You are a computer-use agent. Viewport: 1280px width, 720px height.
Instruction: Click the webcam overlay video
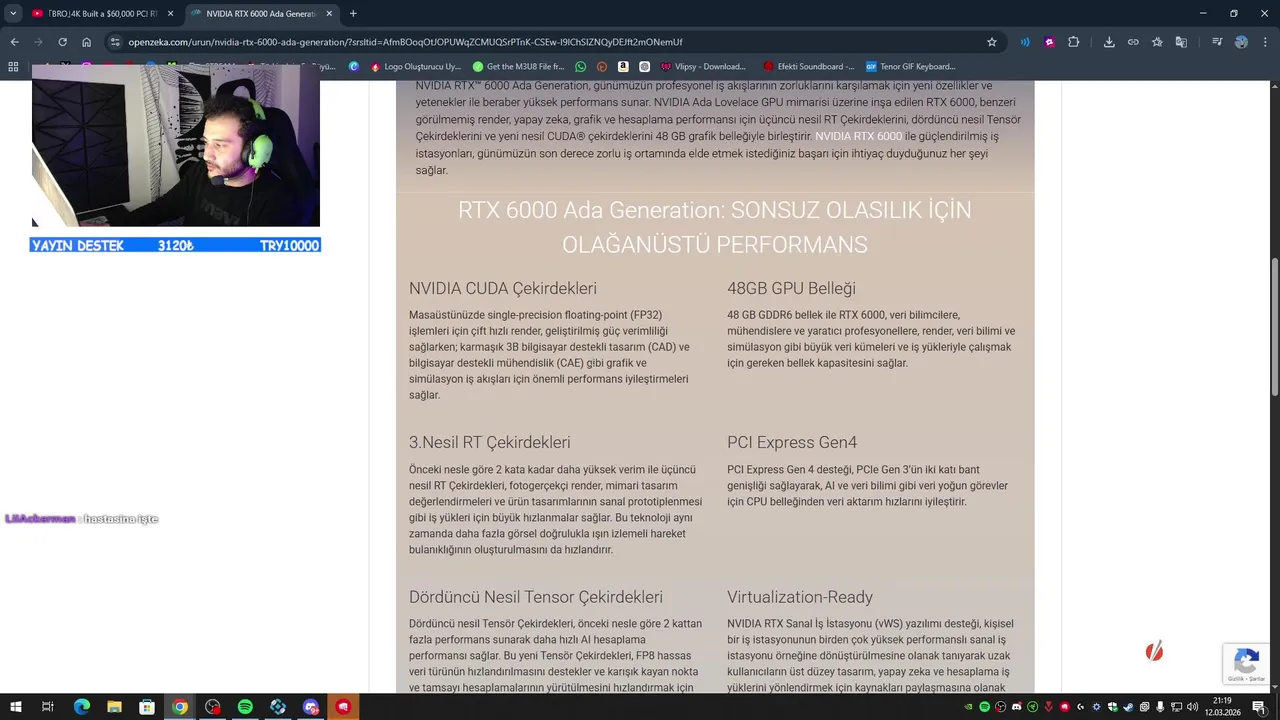click(176, 146)
